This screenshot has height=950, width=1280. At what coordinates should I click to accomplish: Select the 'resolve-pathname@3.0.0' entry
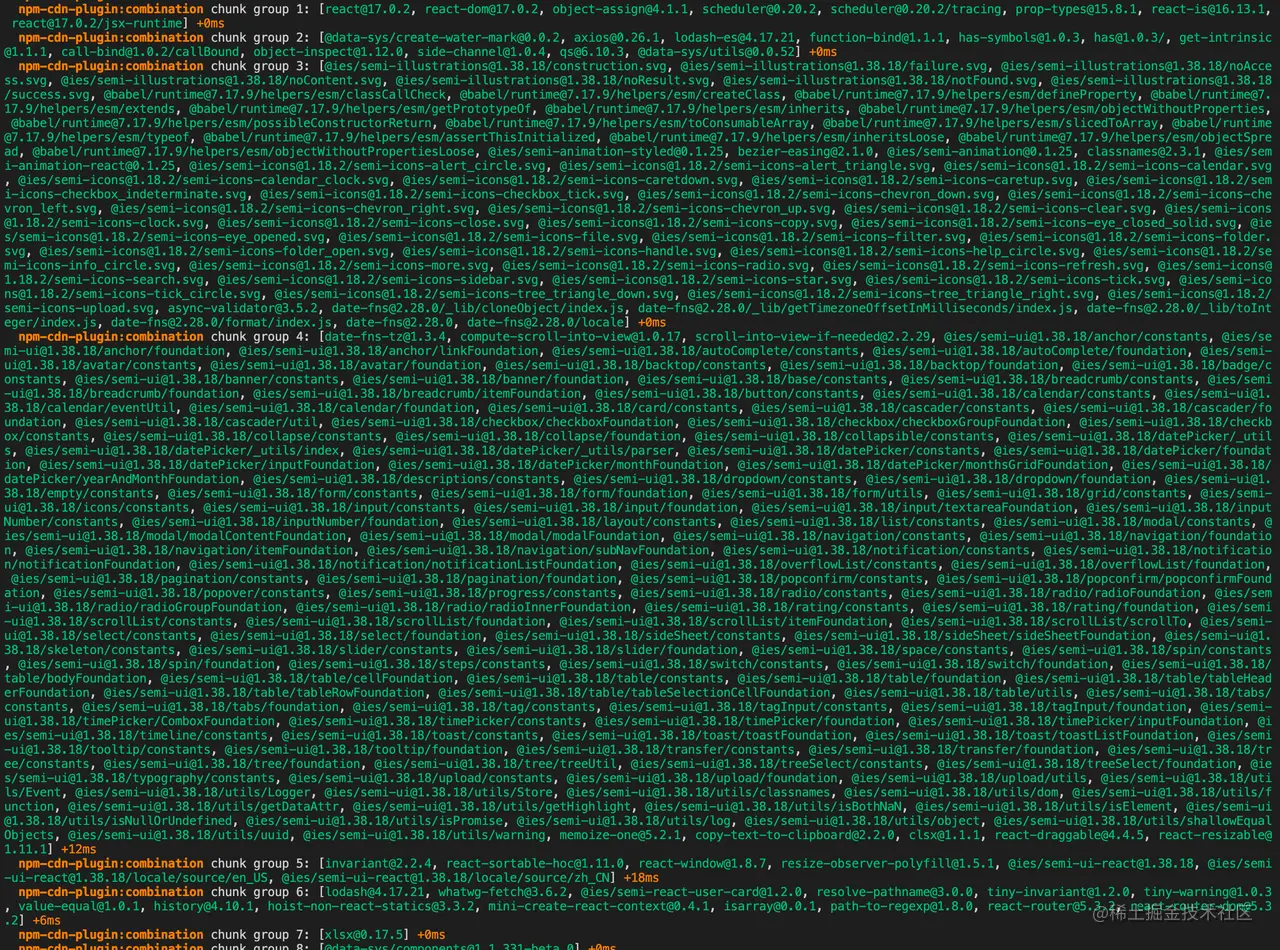(893, 892)
